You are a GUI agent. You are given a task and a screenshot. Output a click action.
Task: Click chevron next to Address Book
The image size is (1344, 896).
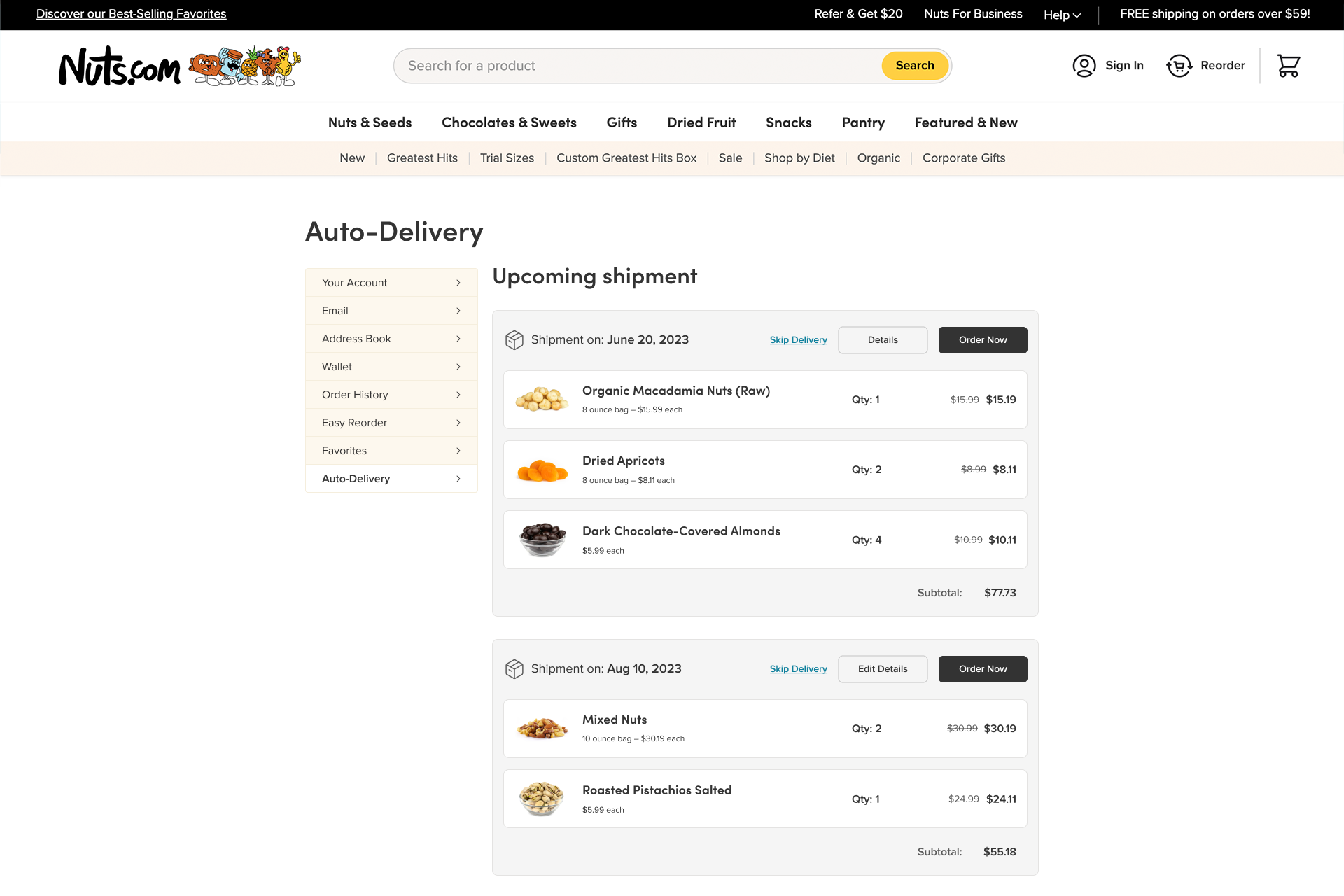click(458, 339)
